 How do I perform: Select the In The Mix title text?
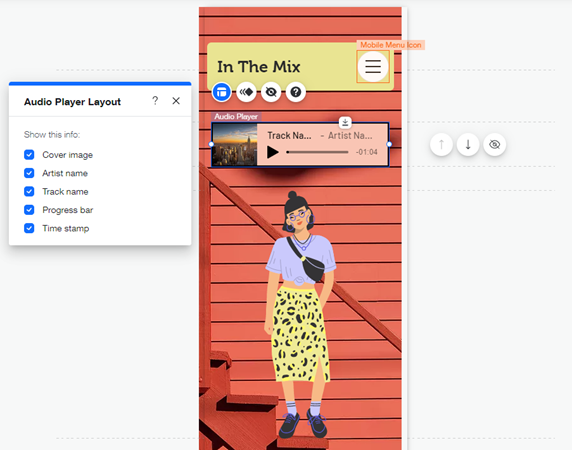click(259, 67)
